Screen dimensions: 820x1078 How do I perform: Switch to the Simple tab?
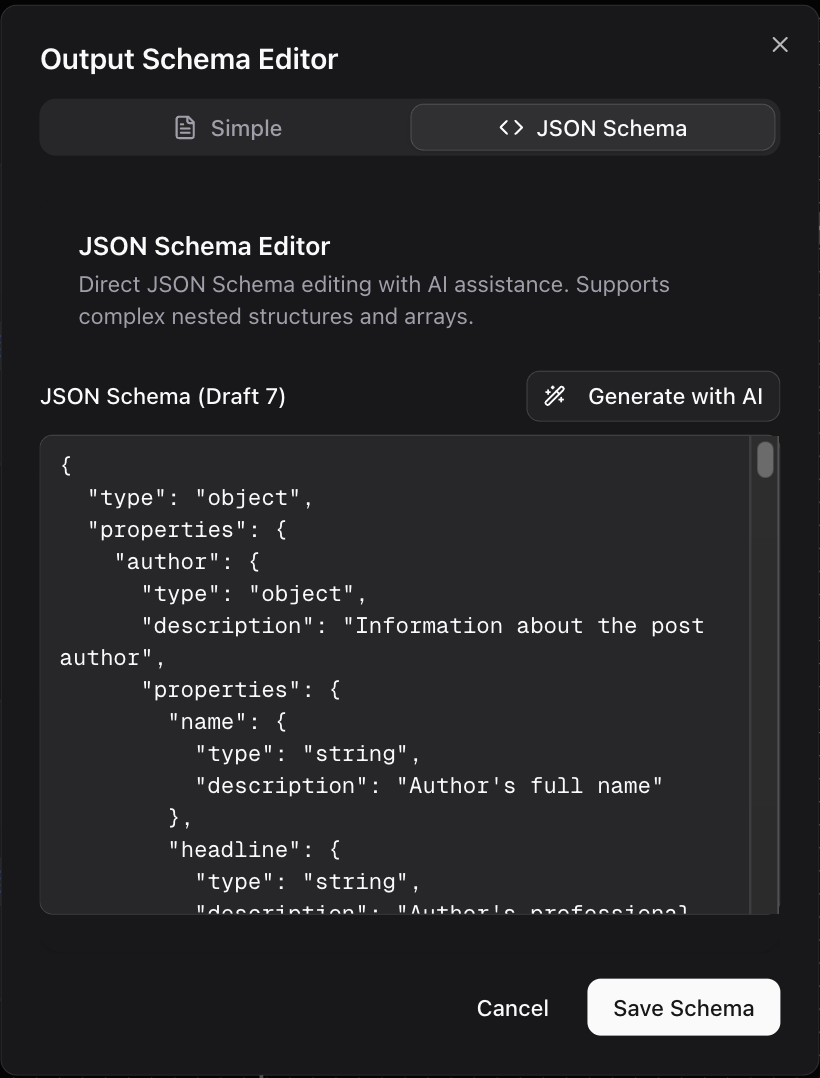[x=245, y=127]
